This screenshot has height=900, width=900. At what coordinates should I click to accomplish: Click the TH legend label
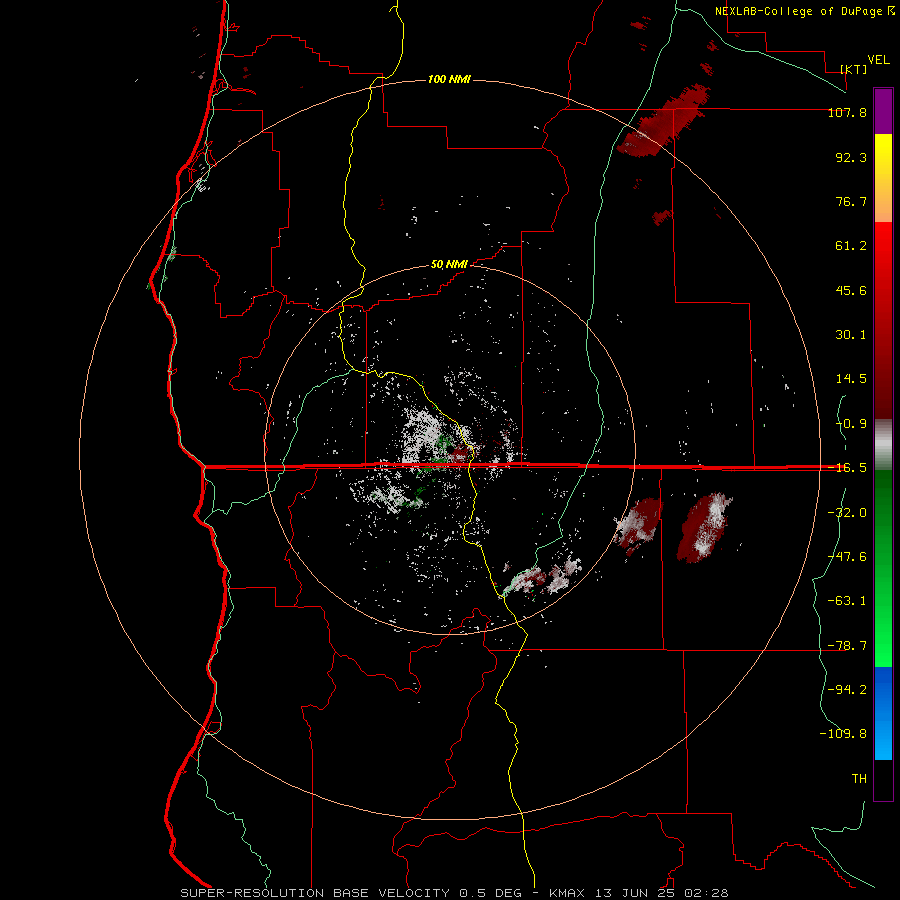pyautogui.click(x=859, y=778)
